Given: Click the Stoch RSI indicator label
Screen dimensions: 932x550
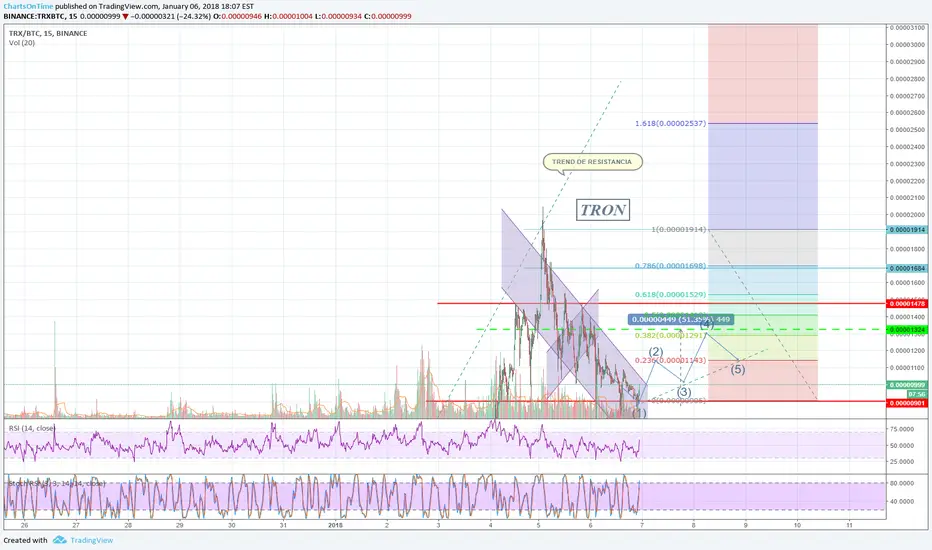Looking at the screenshot, I should pyautogui.click(x=57, y=483).
